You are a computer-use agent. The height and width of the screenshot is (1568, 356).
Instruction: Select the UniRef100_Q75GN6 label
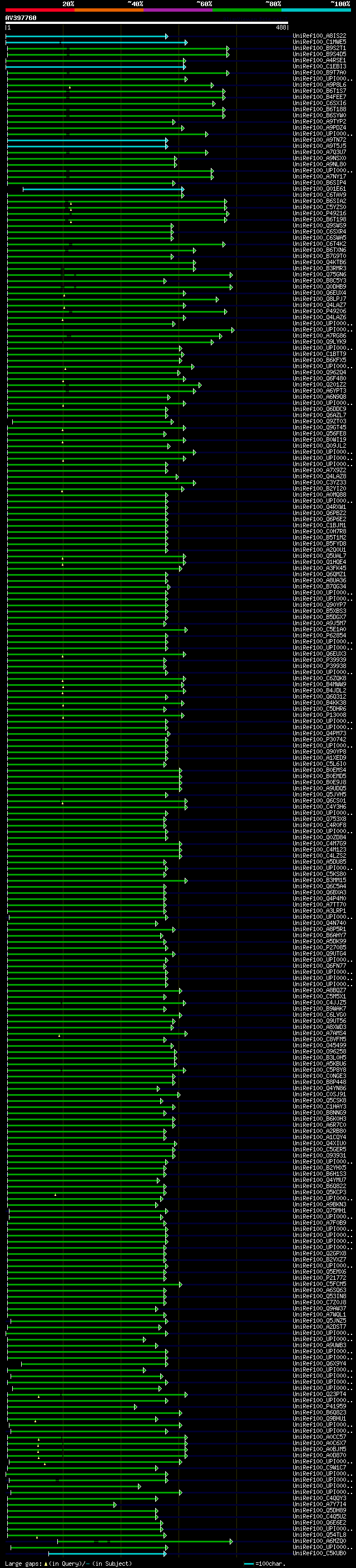point(319,275)
